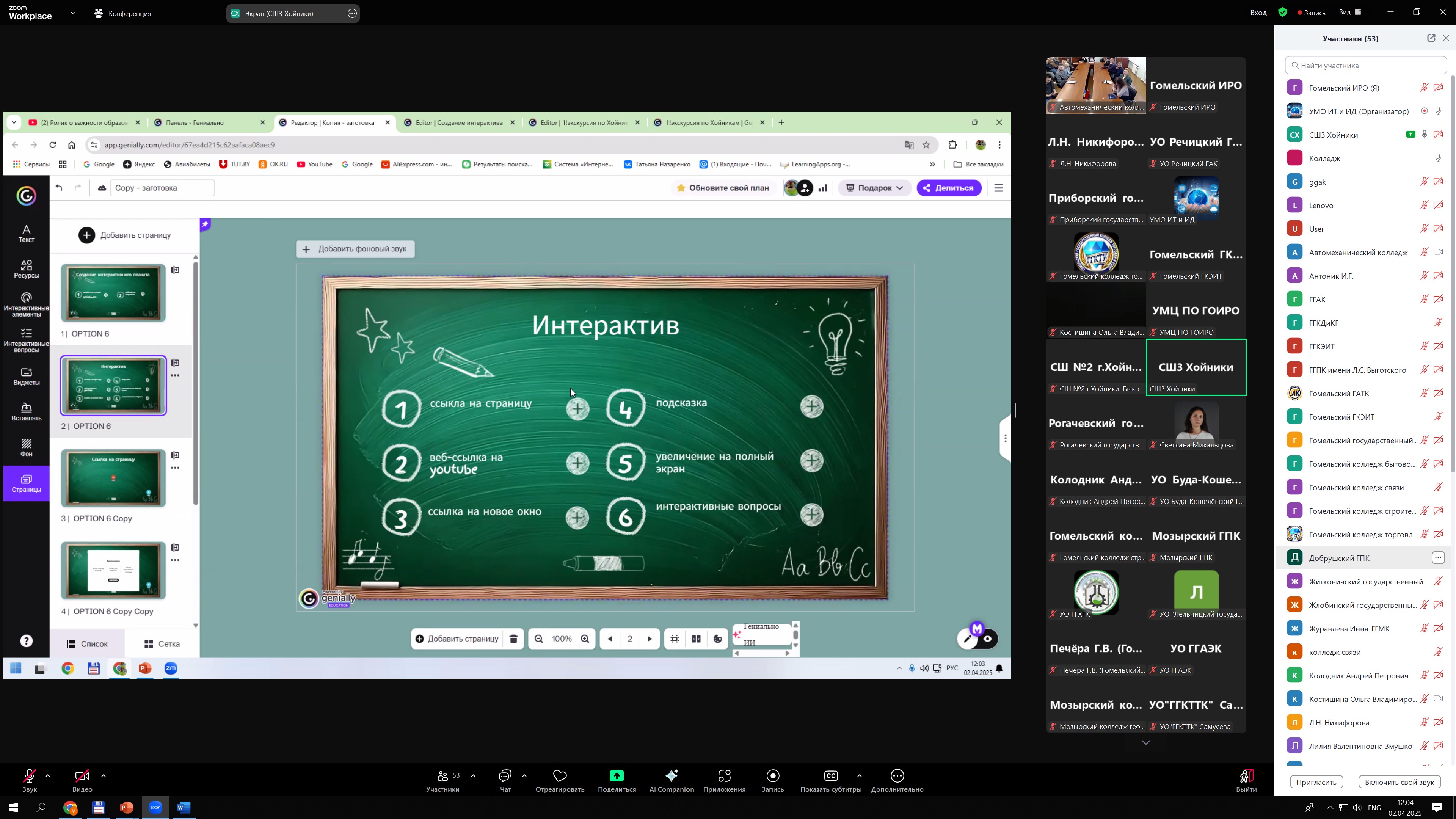This screenshot has width=1456, height=819.
Task: Open the Вид view dropdown
Action: (x=1350, y=13)
